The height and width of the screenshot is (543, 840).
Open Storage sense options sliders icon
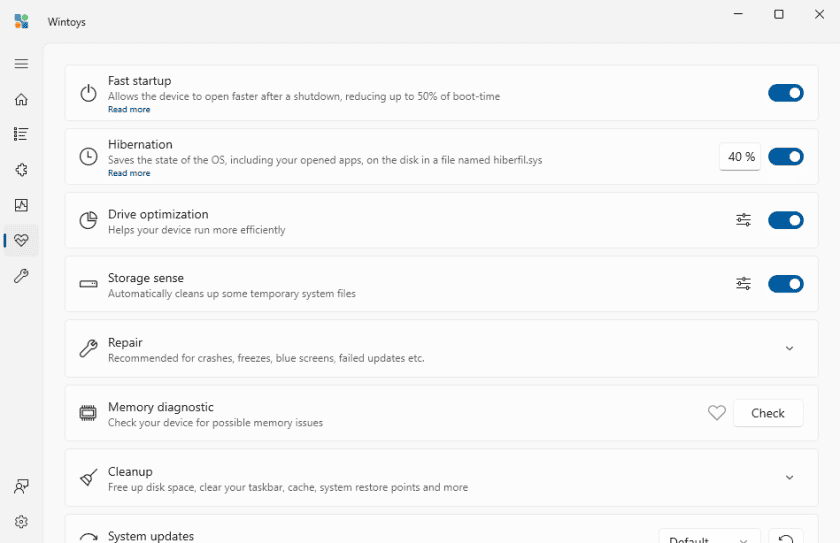743,284
